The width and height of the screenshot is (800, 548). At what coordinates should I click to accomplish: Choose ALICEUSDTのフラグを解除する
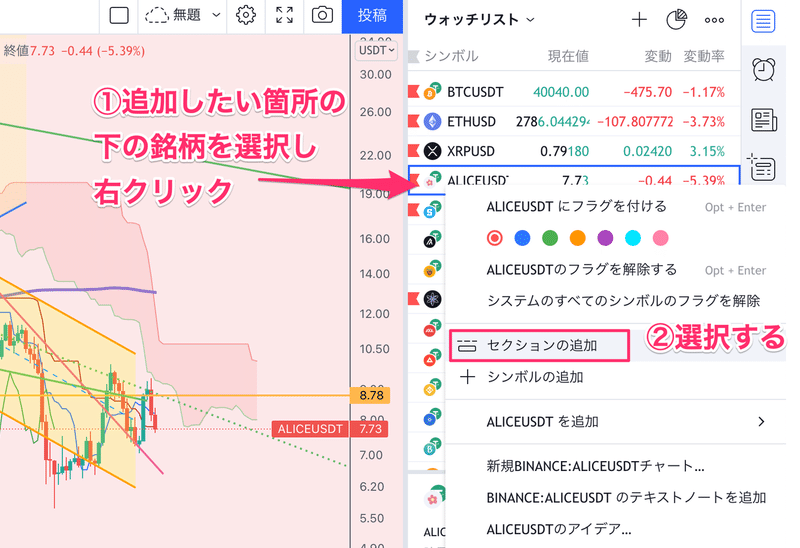click(616, 269)
